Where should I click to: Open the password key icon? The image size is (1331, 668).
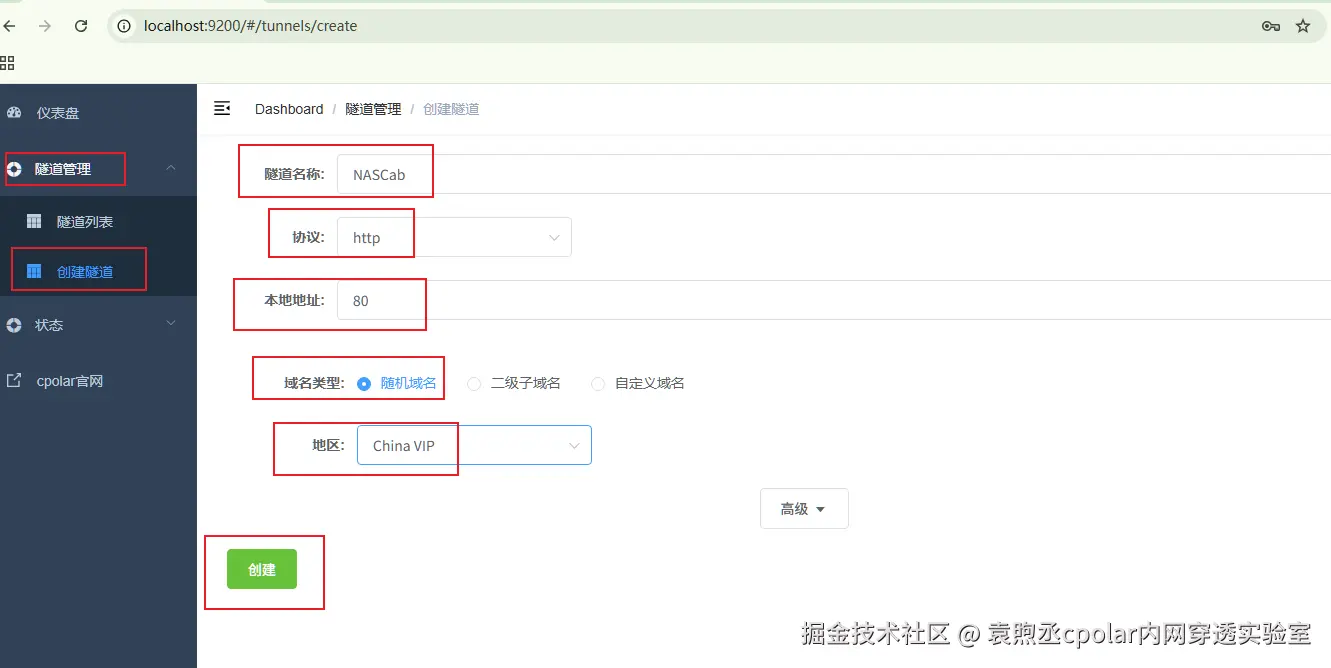[1271, 26]
